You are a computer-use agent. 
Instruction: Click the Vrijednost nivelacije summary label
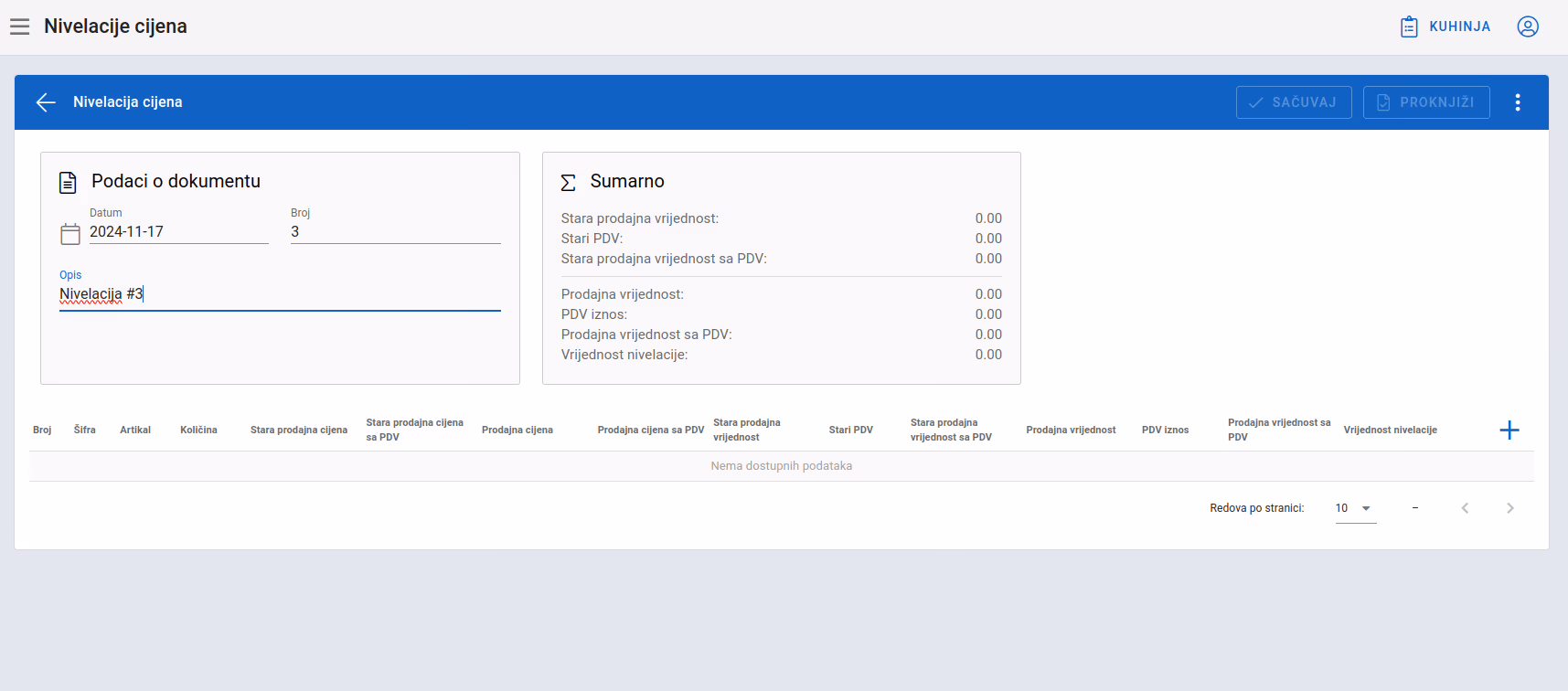[624, 355]
